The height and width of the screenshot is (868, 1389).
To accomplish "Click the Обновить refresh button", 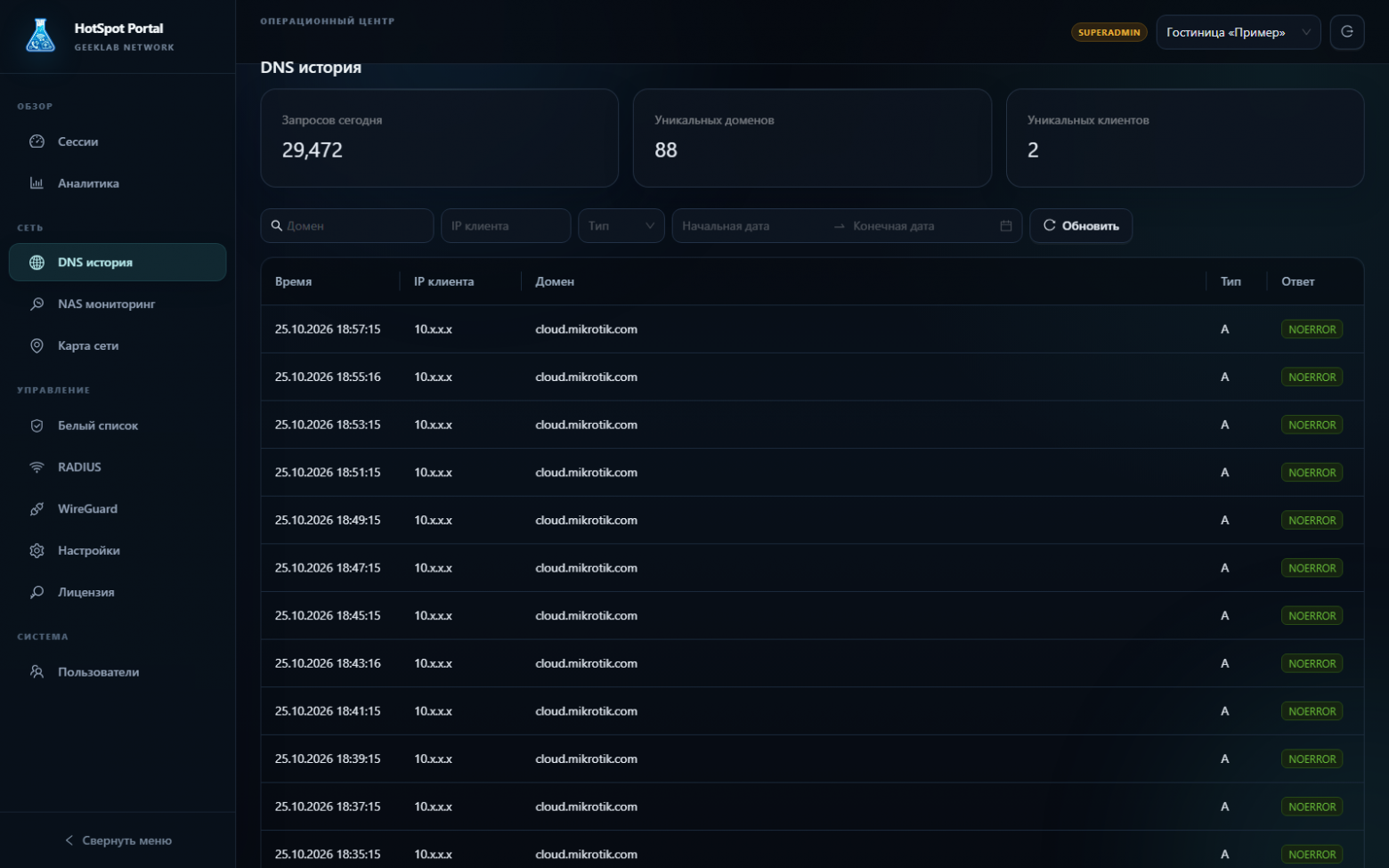I will click(1081, 226).
